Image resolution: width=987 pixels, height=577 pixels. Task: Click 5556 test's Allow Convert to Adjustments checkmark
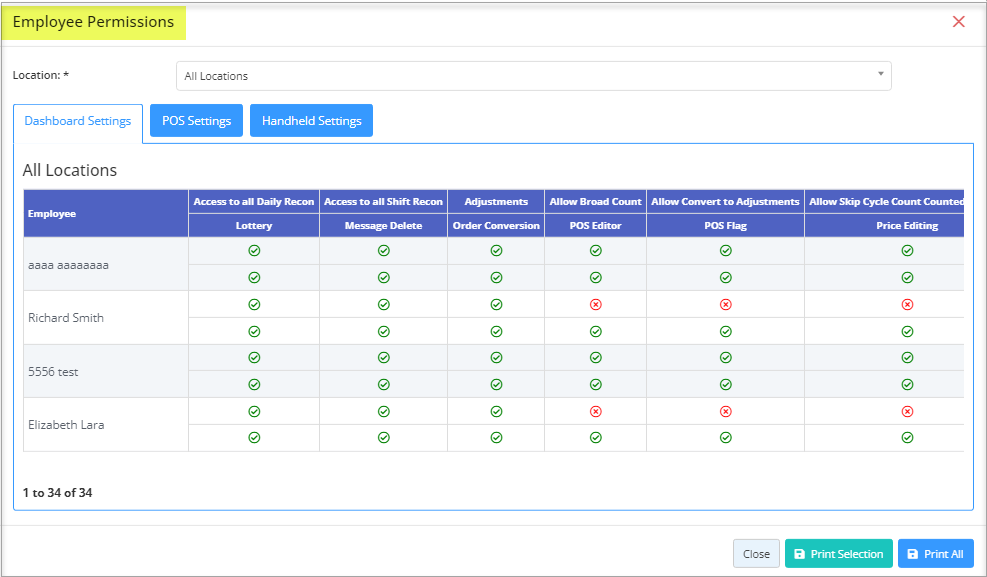tap(726, 357)
